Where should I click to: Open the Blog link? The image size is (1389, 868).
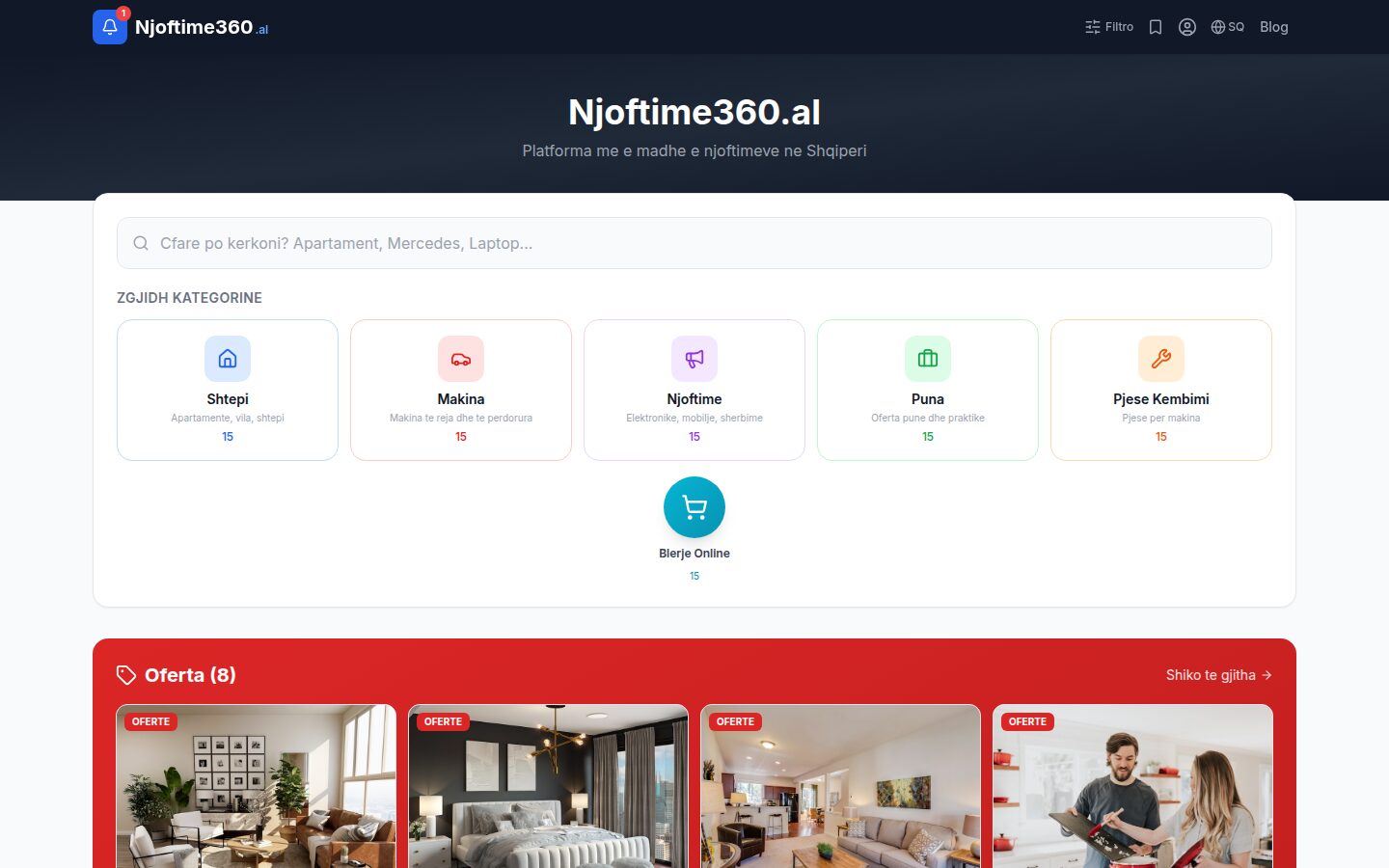(1274, 27)
